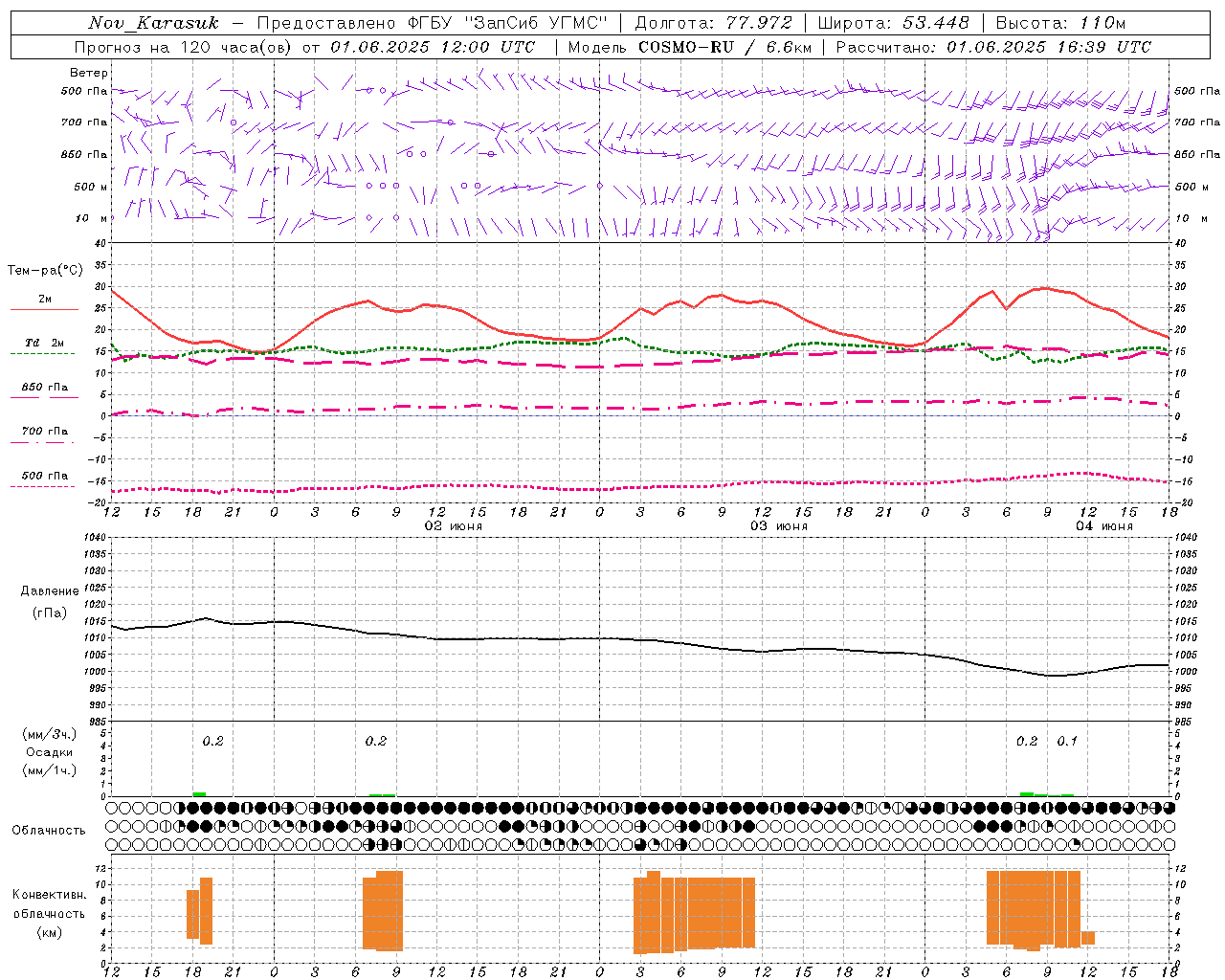The height and width of the screenshot is (980, 1225).
Task: Click the Td 2м legend label
Action: click(x=44, y=343)
